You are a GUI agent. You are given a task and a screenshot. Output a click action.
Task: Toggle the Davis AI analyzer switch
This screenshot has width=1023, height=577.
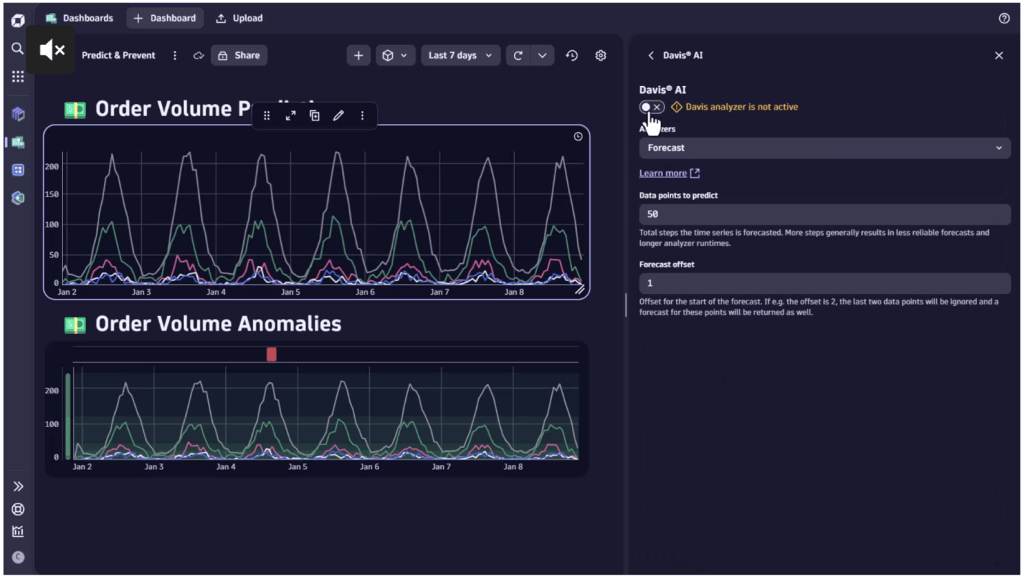651,107
